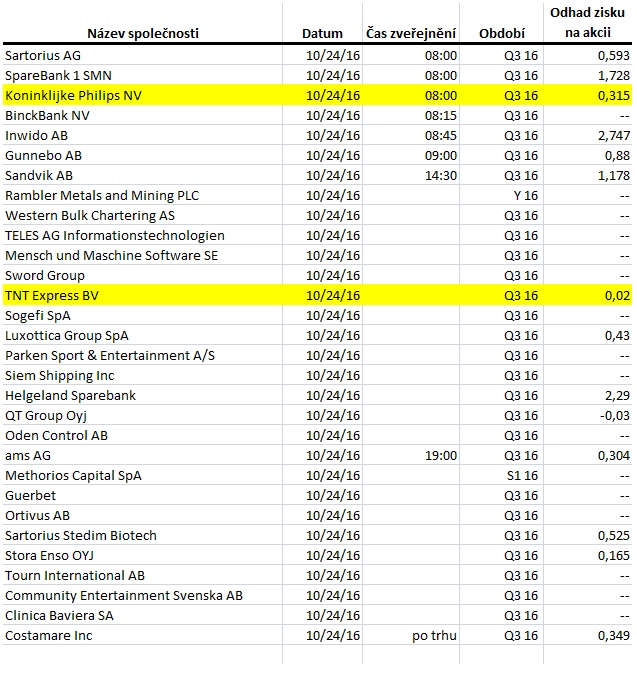Click the 'Název společnosti' column header
The image size is (637, 676).
tap(143, 34)
